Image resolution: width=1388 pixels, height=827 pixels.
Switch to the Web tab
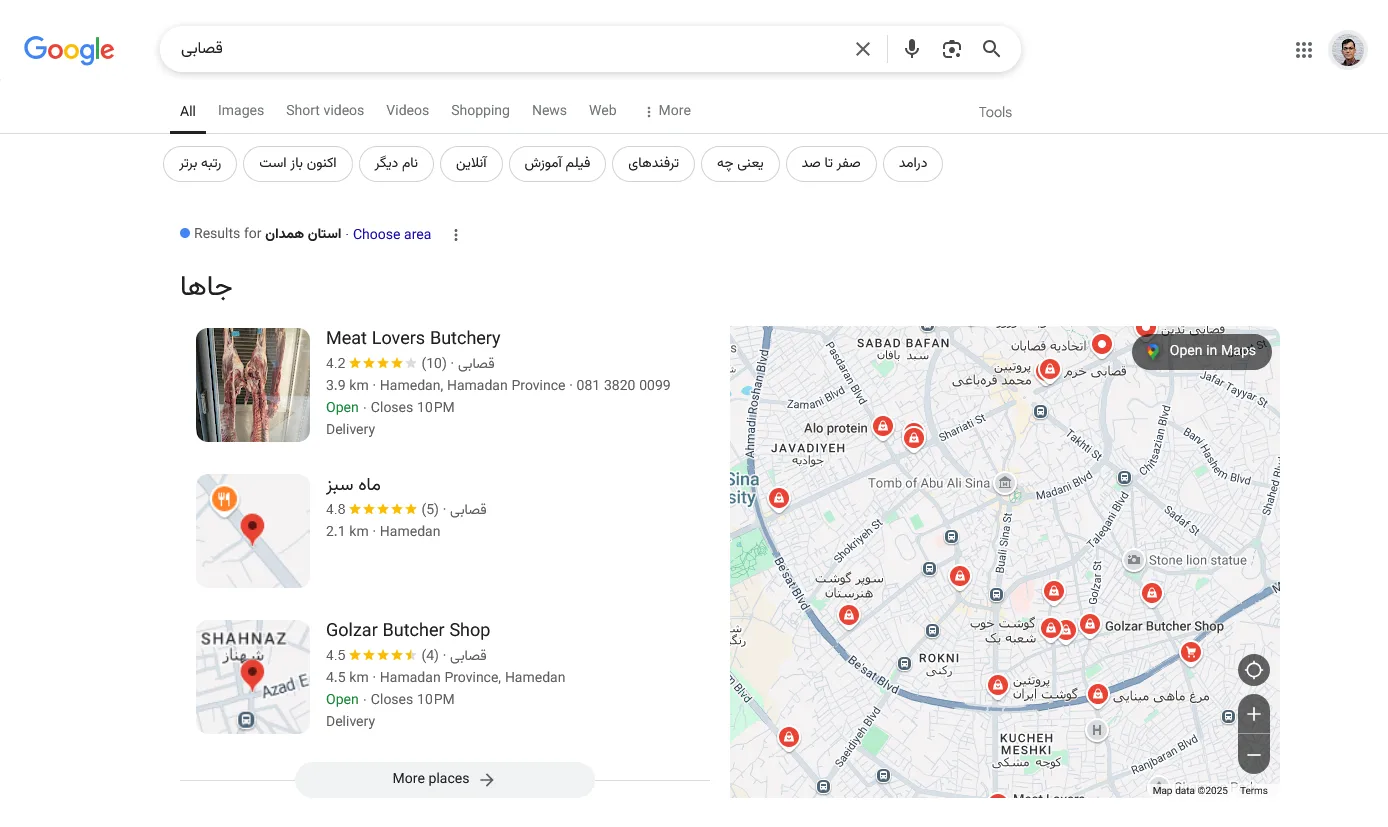tap(603, 111)
